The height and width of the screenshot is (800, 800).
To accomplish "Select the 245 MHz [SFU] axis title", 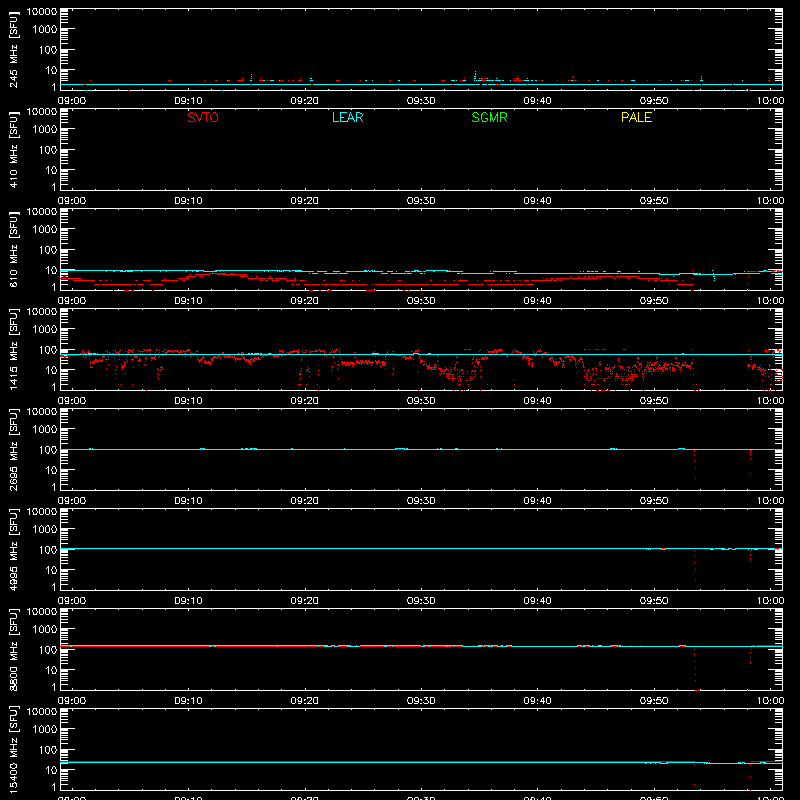I will (x=13, y=49).
